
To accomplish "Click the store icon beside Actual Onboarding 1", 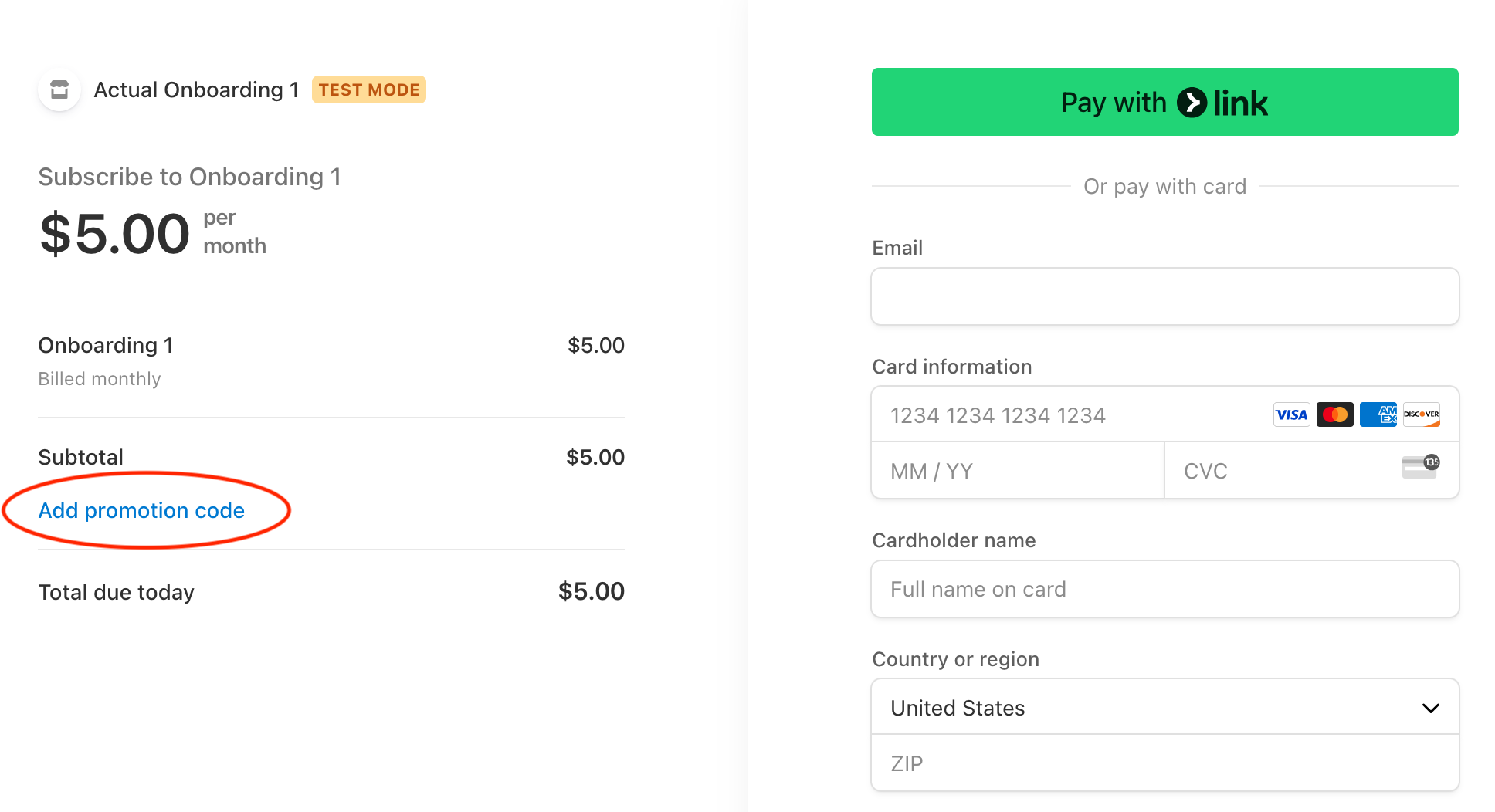I will click(x=59, y=90).
